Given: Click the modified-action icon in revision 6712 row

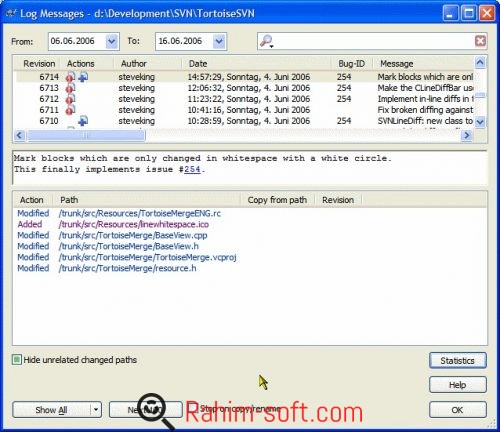Looking at the screenshot, I should click(70, 99).
